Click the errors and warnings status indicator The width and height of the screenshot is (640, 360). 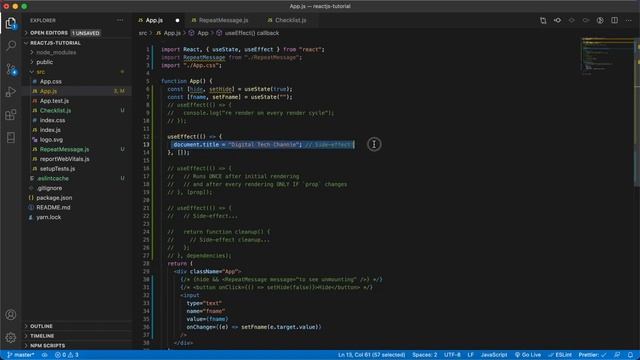point(67,355)
